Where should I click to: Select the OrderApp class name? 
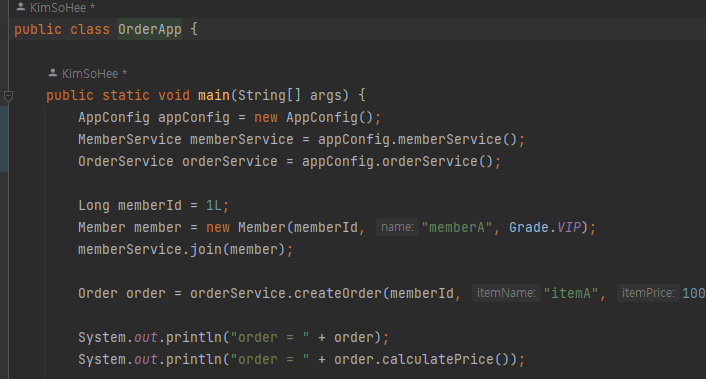pyautogui.click(x=149, y=29)
